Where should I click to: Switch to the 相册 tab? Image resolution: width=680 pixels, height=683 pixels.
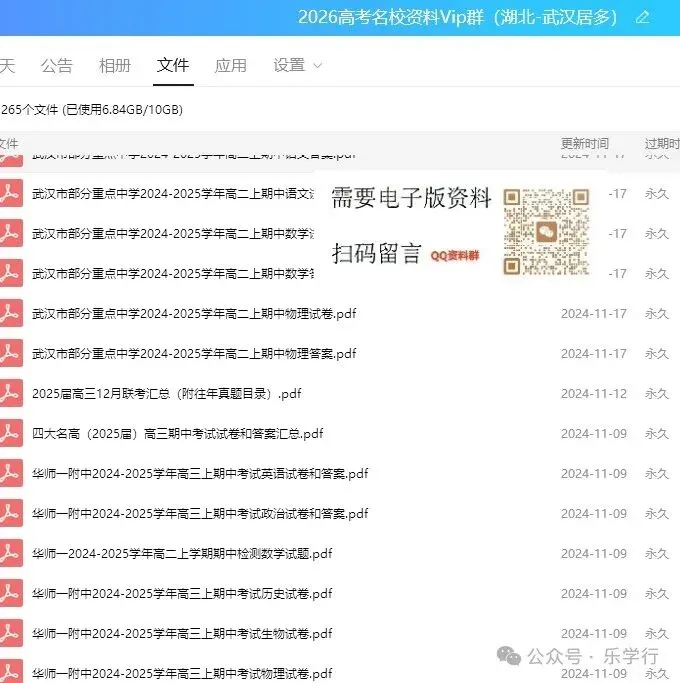click(x=115, y=66)
